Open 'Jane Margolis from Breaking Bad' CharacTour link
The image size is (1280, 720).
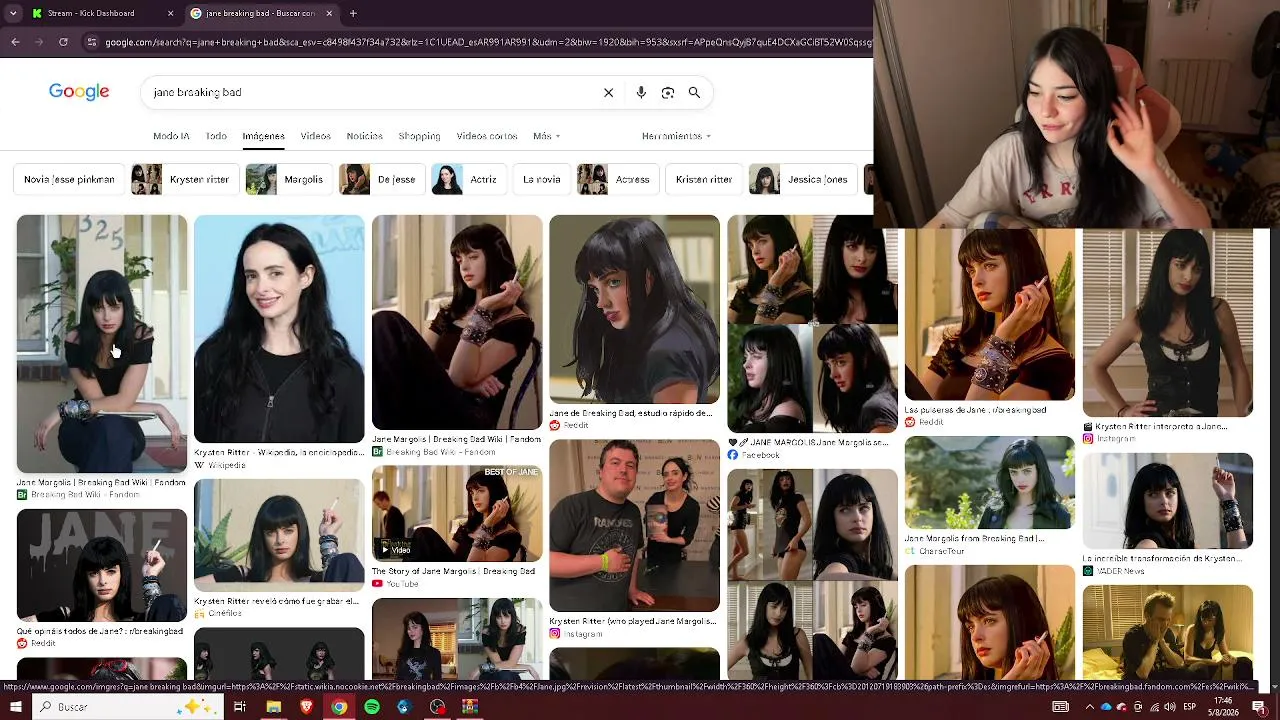click(974, 538)
